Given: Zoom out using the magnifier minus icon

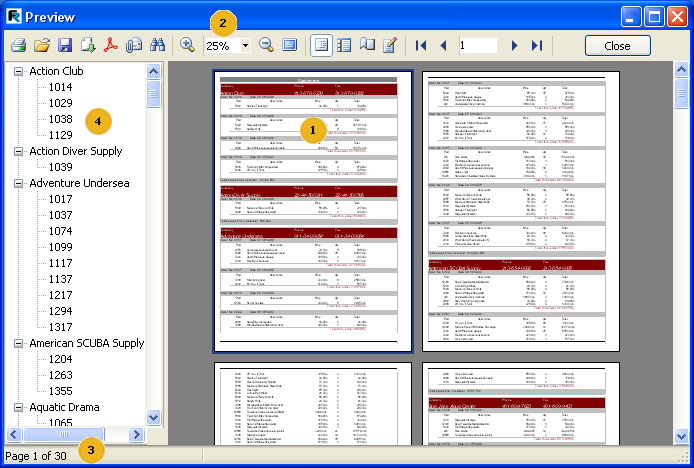Looking at the screenshot, I should (x=267, y=46).
